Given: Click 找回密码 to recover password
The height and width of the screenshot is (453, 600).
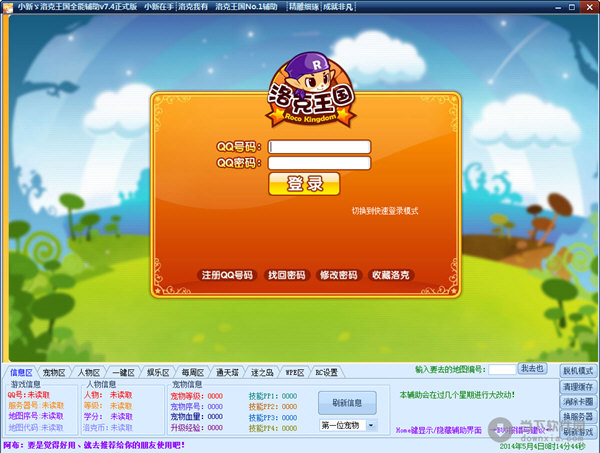Looking at the screenshot, I should (x=287, y=275).
